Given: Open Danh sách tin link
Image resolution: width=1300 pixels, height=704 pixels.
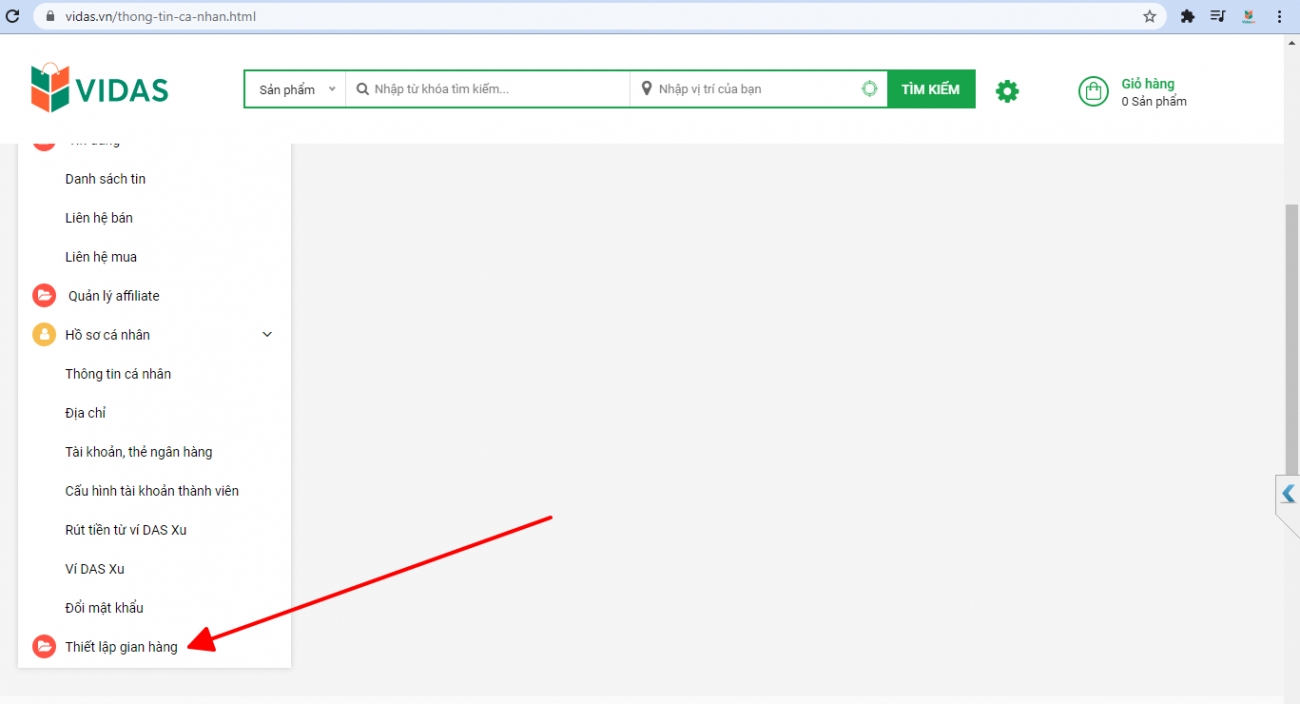Looking at the screenshot, I should click(x=105, y=179).
